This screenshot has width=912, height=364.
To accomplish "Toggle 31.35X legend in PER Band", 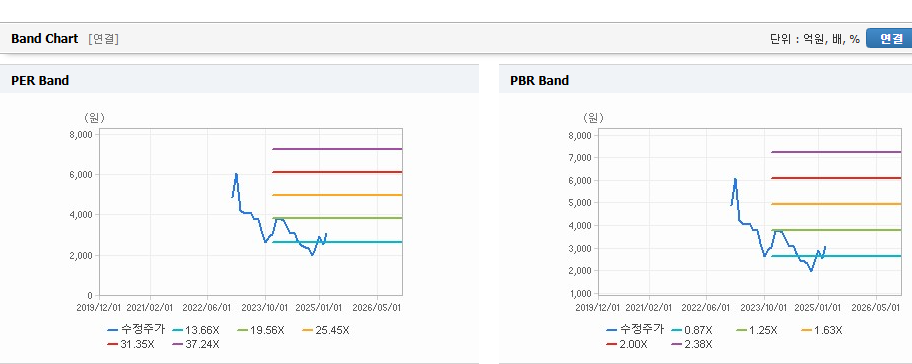I will click(x=131, y=344).
